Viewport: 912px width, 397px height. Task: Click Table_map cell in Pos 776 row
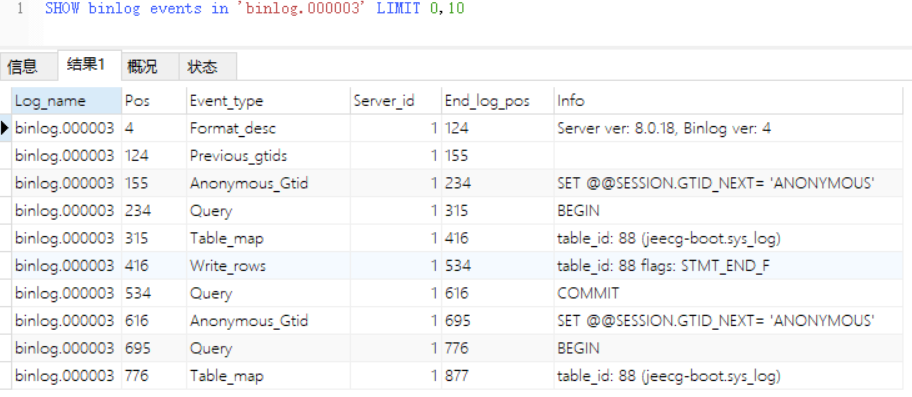[x=268, y=375]
